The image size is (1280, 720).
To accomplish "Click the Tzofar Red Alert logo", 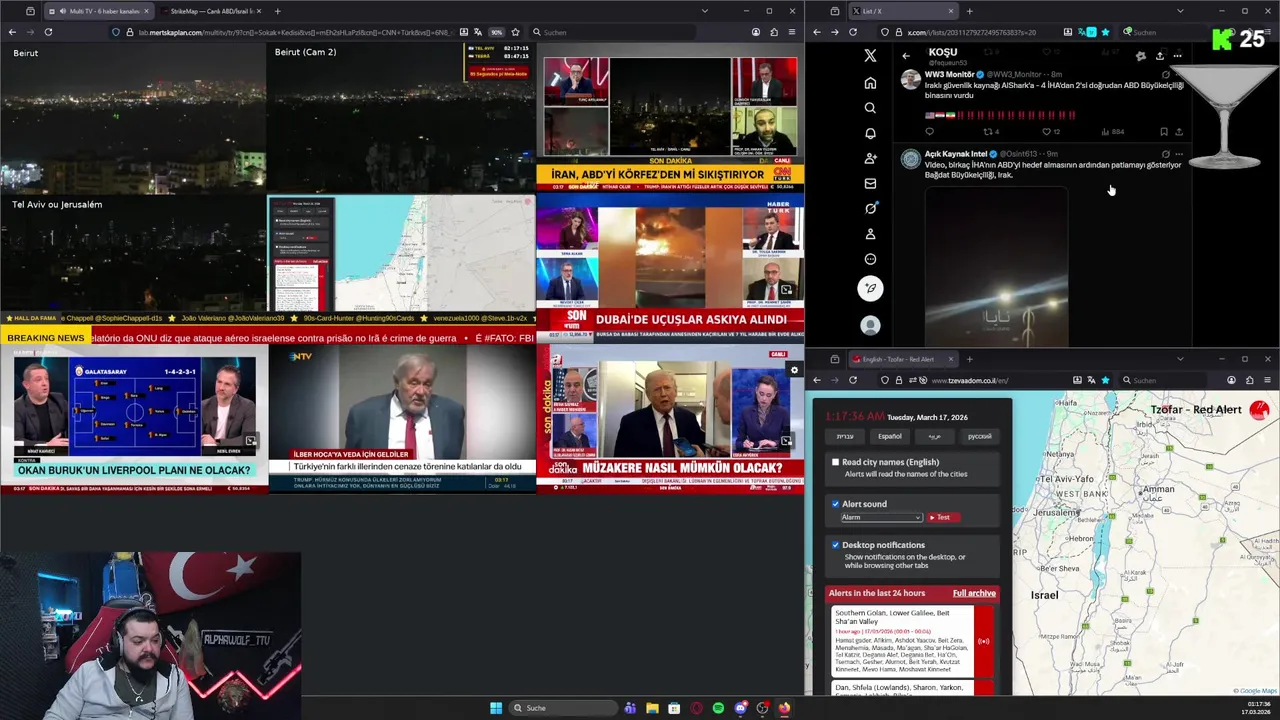I will [x=1259, y=410].
